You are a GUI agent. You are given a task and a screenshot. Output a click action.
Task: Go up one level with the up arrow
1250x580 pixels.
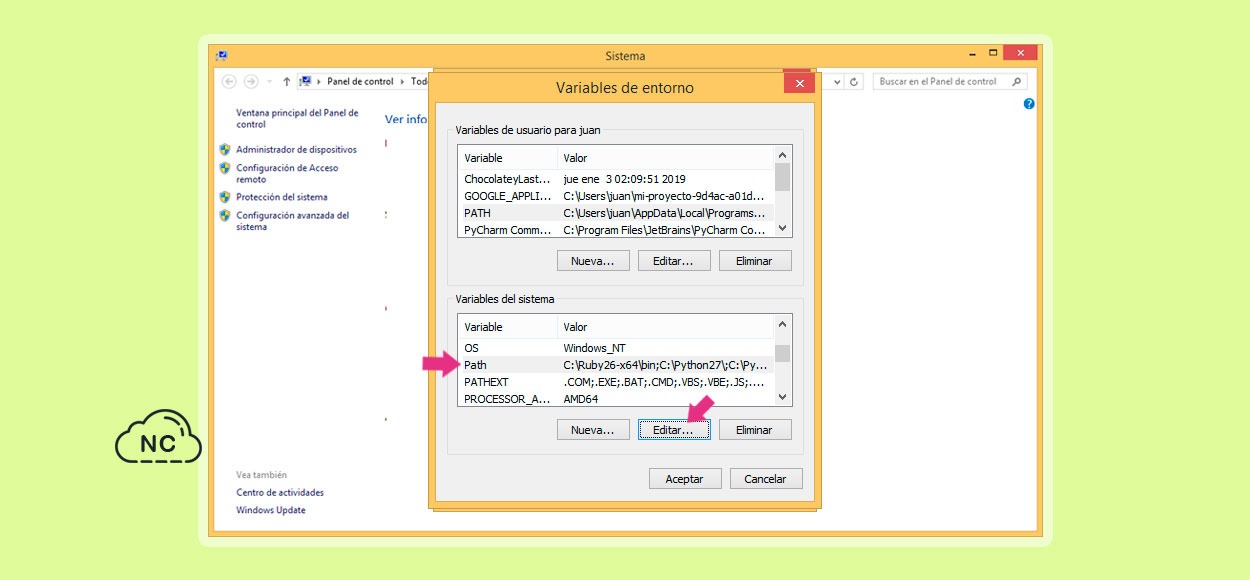(286, 82)
